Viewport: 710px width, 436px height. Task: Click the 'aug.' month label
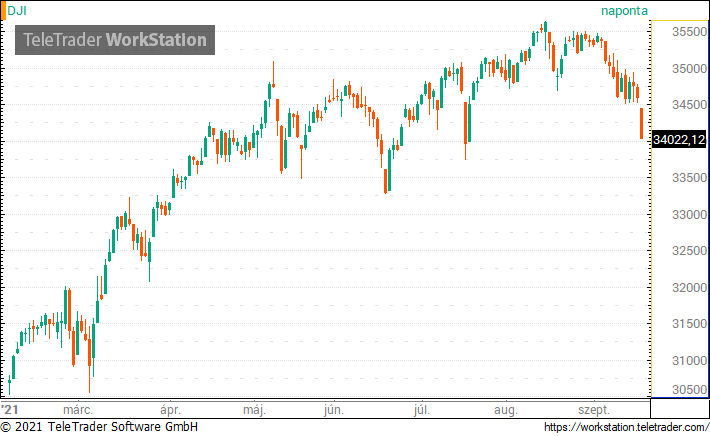coord(505,410)
